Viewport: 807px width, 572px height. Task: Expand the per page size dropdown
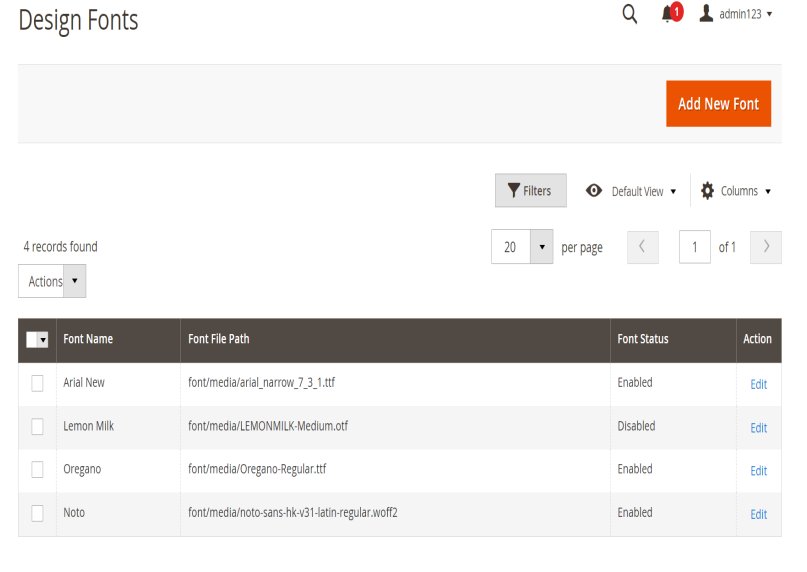(541, 247)
